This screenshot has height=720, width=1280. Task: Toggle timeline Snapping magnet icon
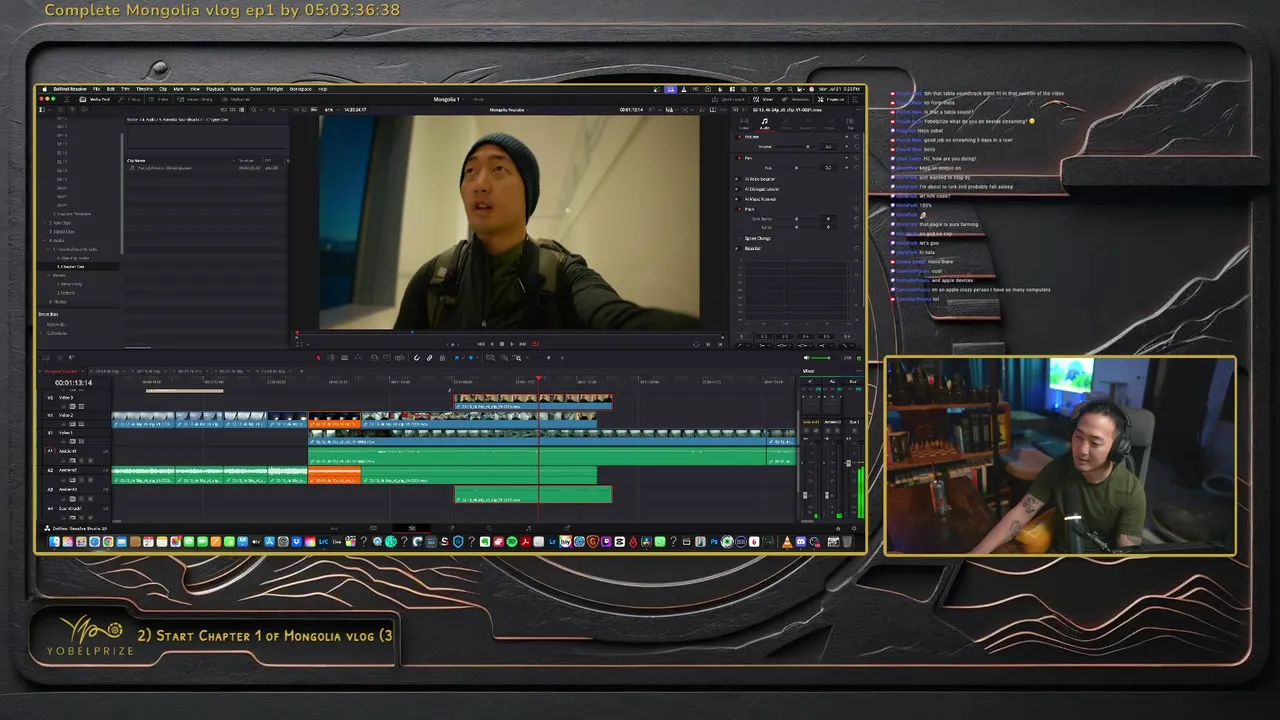416,358
